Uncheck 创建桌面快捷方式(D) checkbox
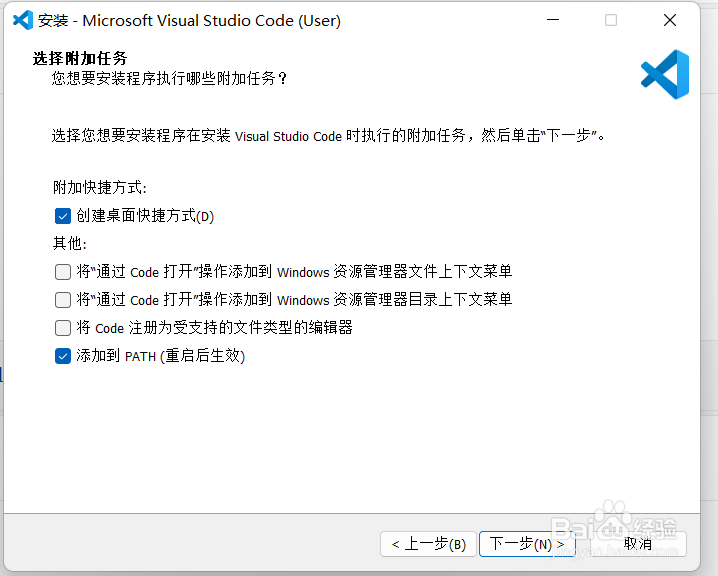The height and width of the screenshot is (576, 718). [x=63, y=216]
